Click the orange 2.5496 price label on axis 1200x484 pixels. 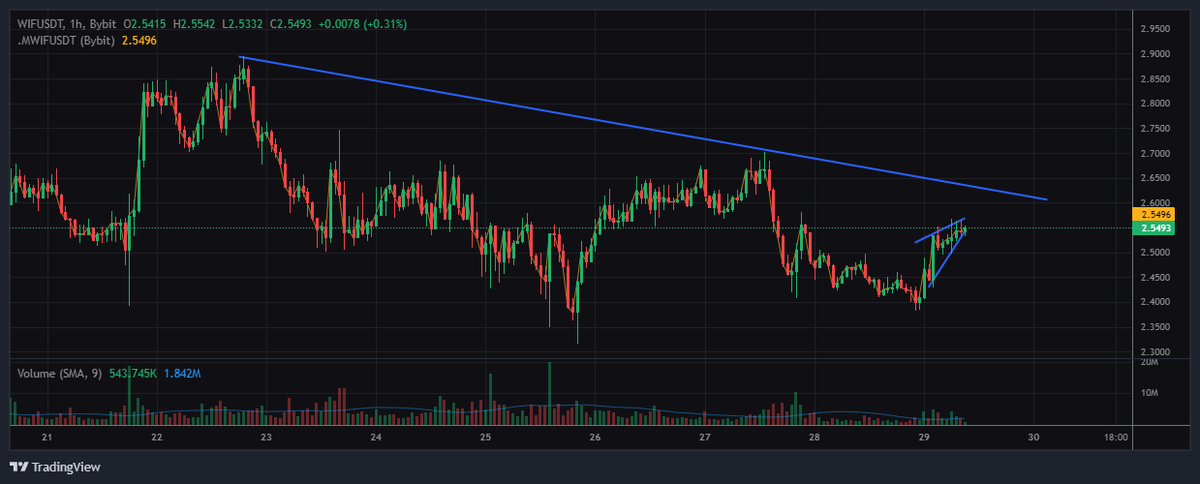pos(1155,214)
